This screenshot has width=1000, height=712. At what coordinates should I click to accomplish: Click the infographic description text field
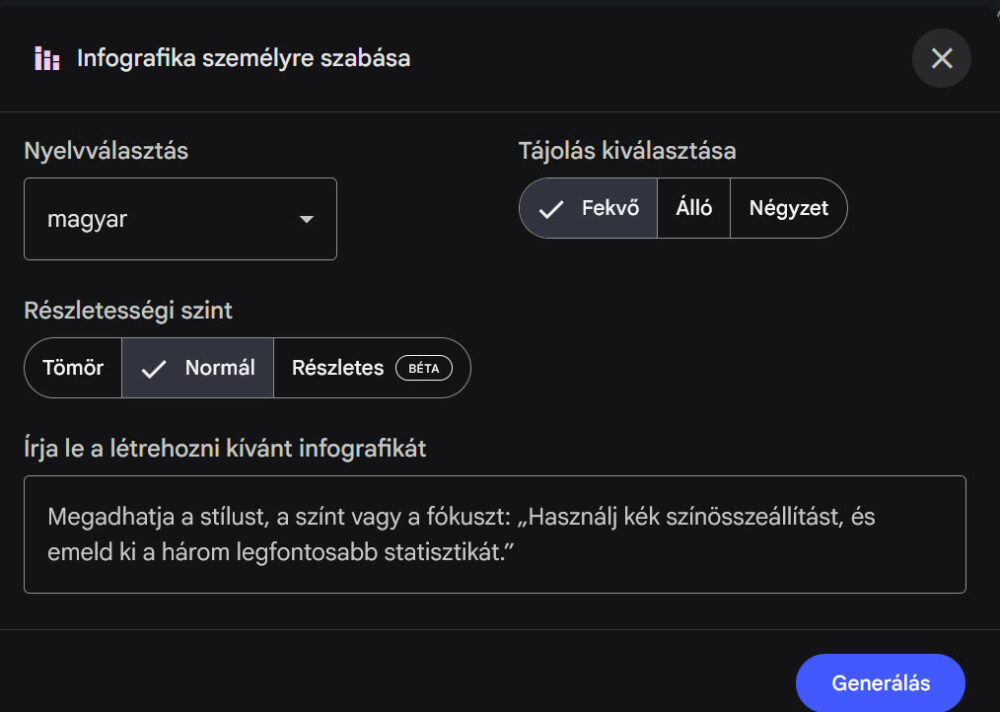(x=495, y=534)
